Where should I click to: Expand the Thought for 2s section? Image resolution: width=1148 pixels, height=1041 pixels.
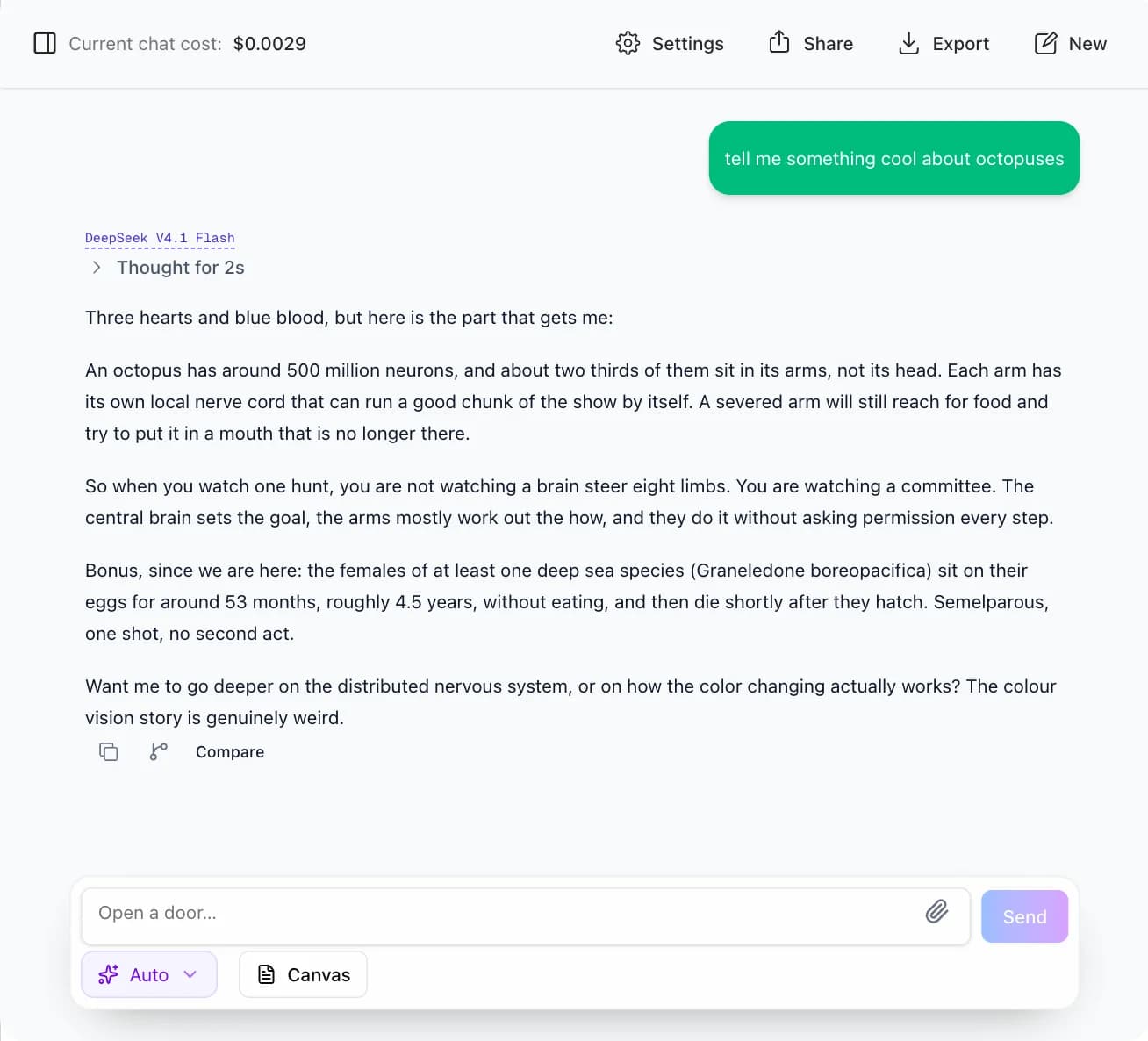(168, 268)
